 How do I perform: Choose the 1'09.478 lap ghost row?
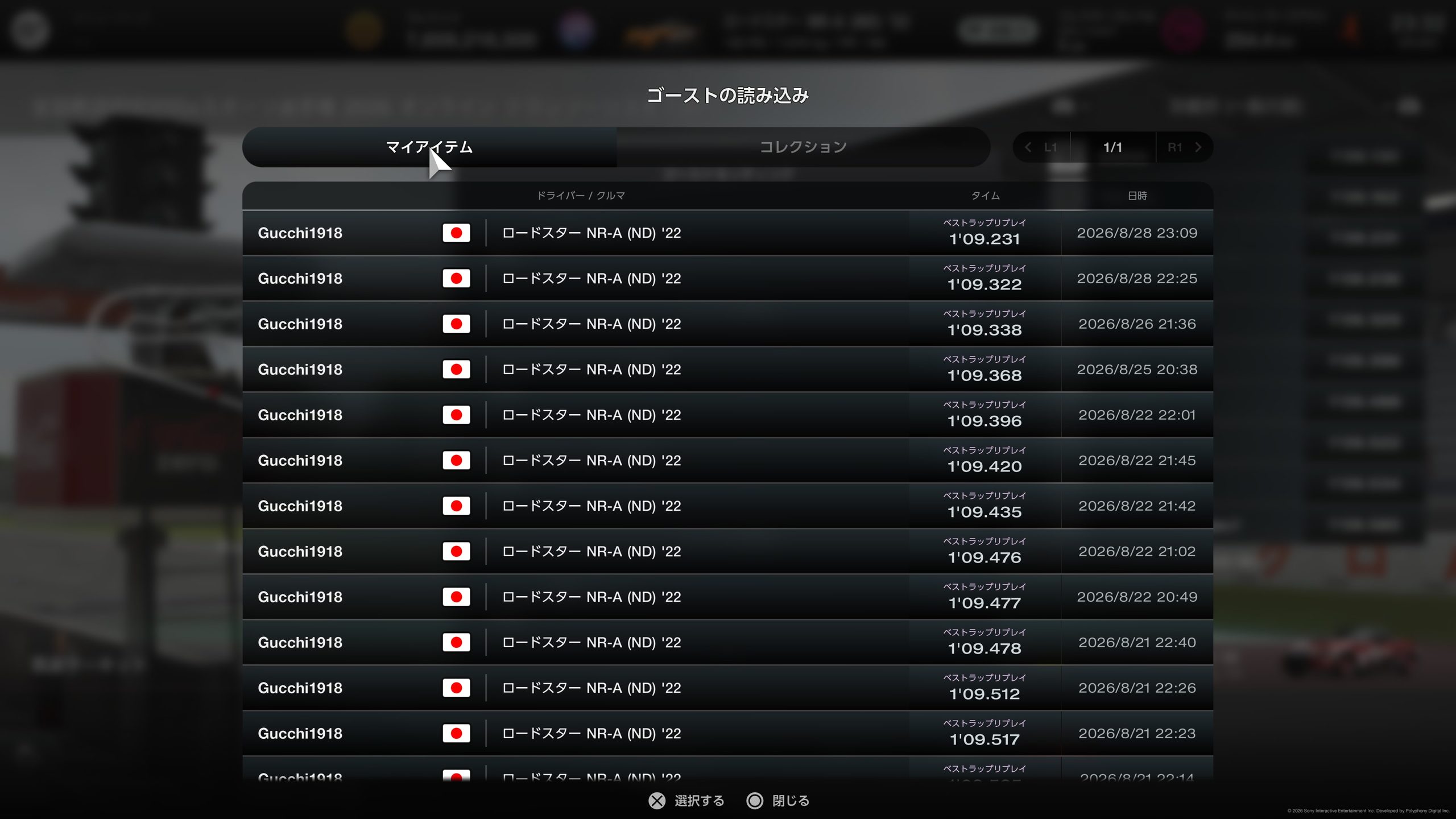click(727, 642)
